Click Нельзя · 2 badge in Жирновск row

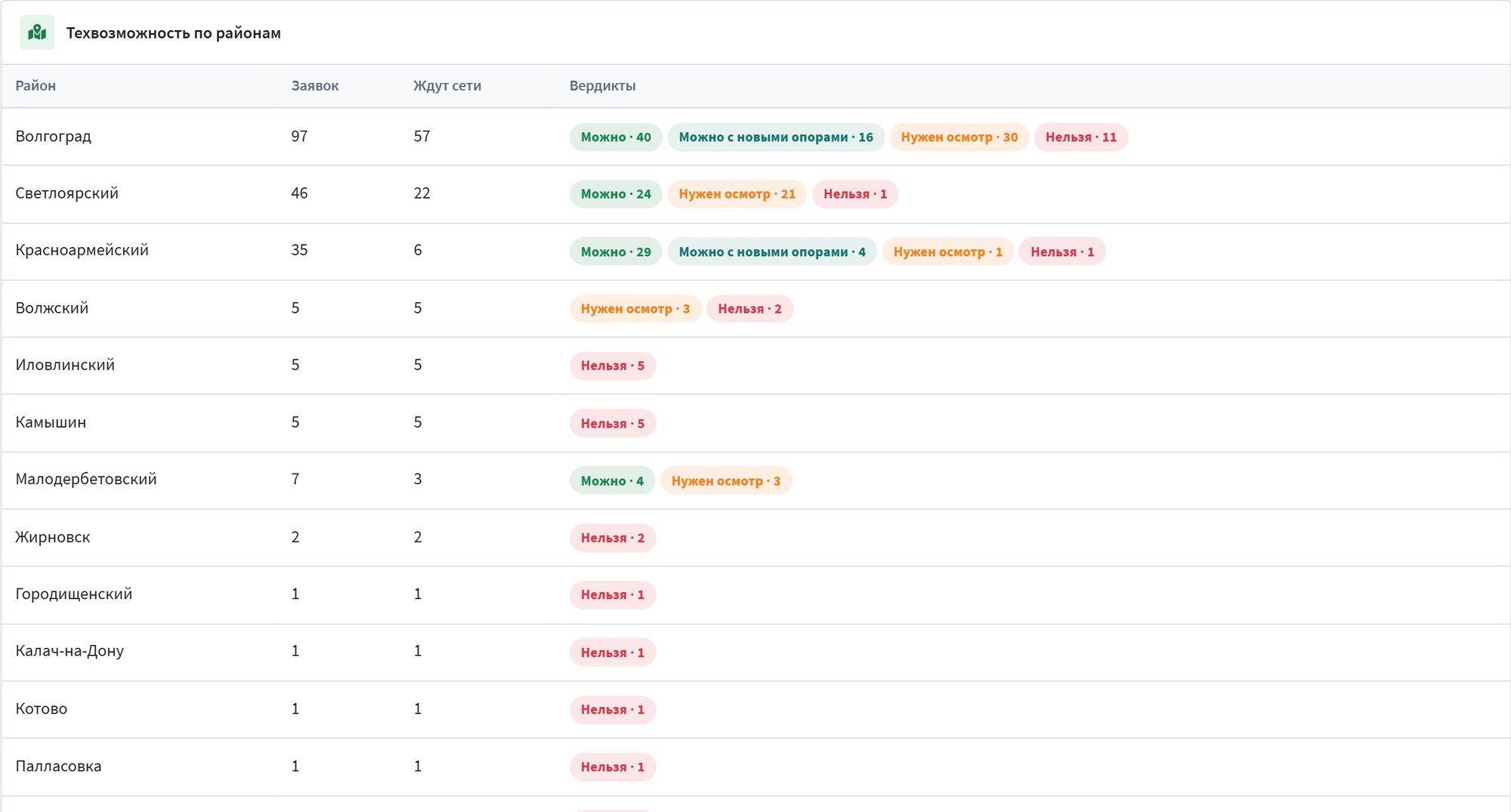pyautogui.click(x=613, y=539)
